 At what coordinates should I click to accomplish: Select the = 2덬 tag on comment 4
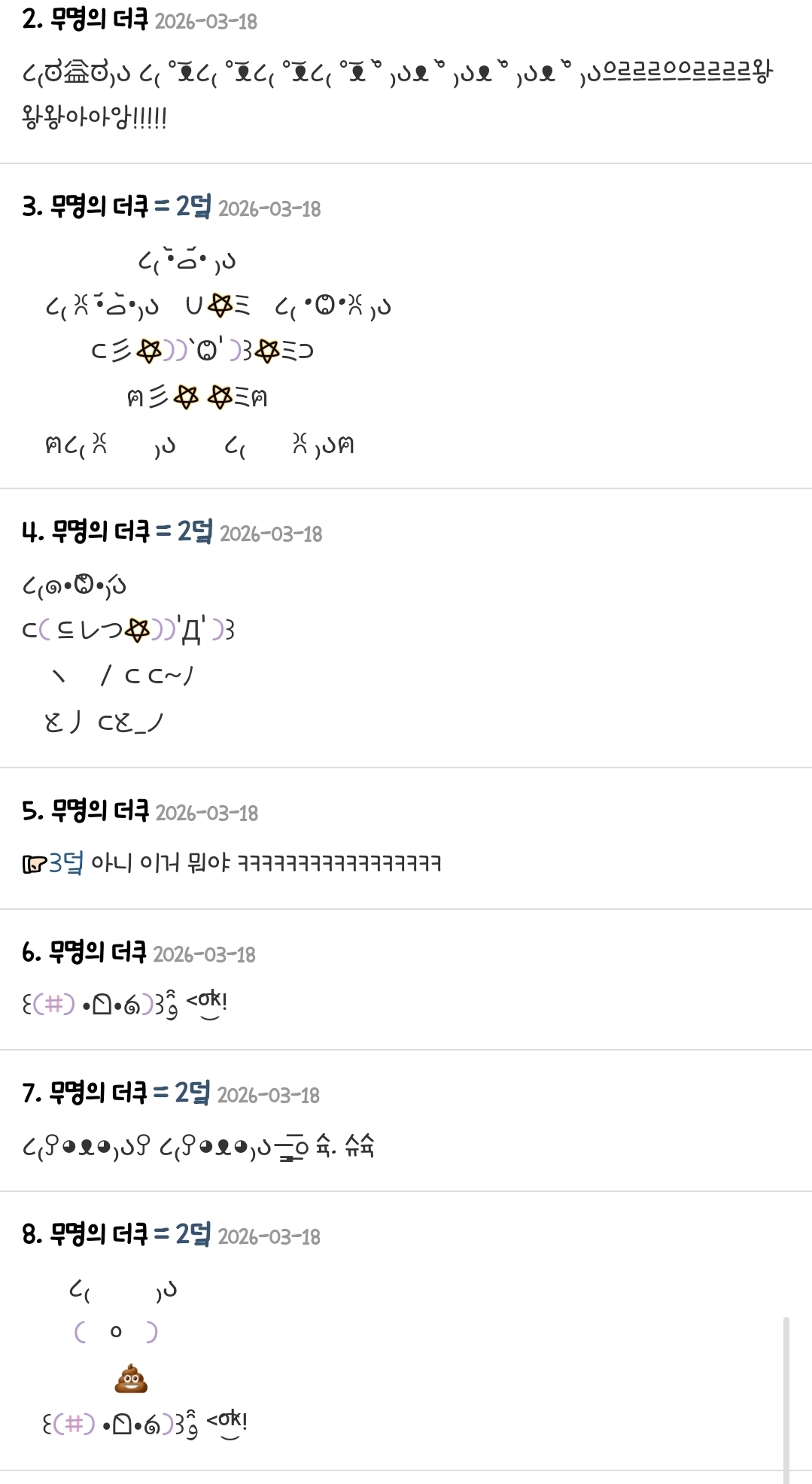184,531
